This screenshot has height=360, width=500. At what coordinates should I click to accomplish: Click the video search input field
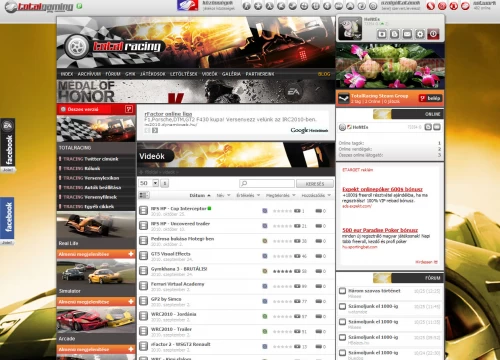[x=267, y=183]
